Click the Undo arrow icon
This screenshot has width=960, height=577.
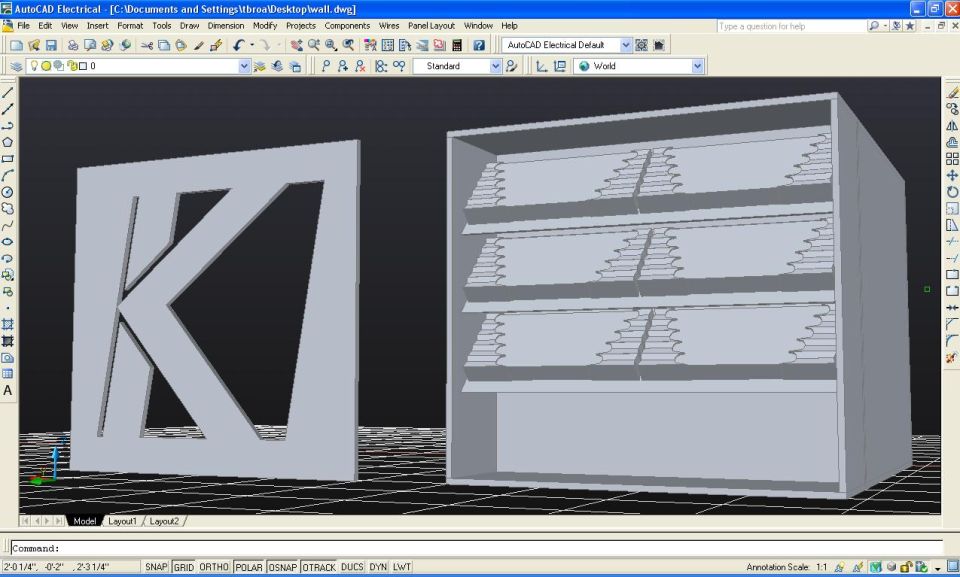(x=239, y=45)
